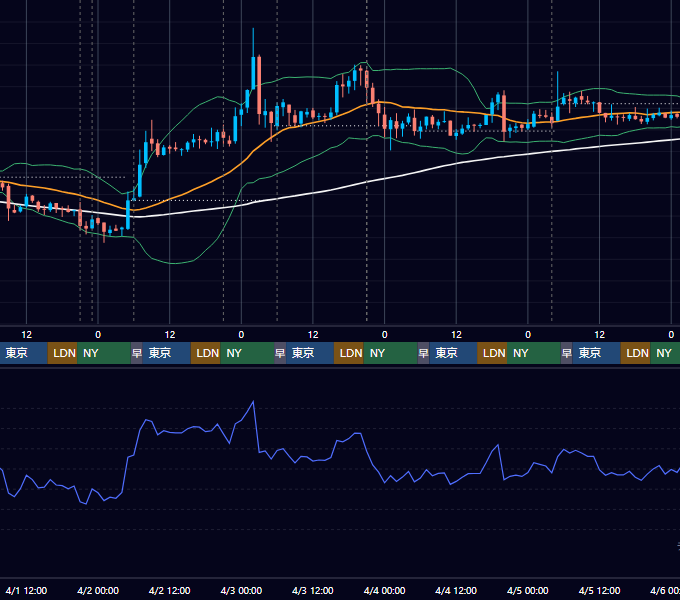The height and width of the screenshot is (600, 680).
Task: Click the 早 early-session block on 4/4
Action: coord(423,353)
